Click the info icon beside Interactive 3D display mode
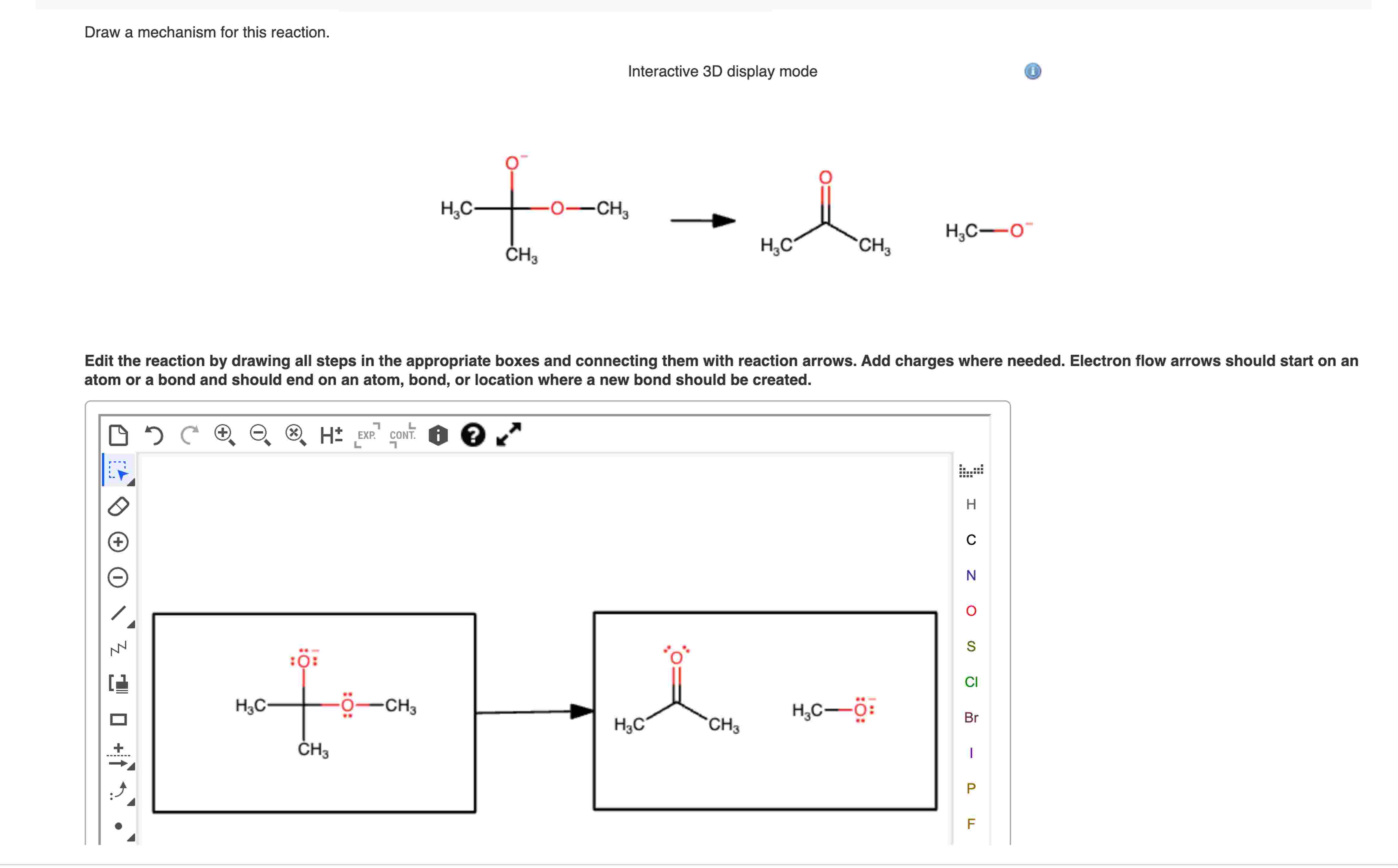Screen dimensions: 1398x868 [1033, 71]
